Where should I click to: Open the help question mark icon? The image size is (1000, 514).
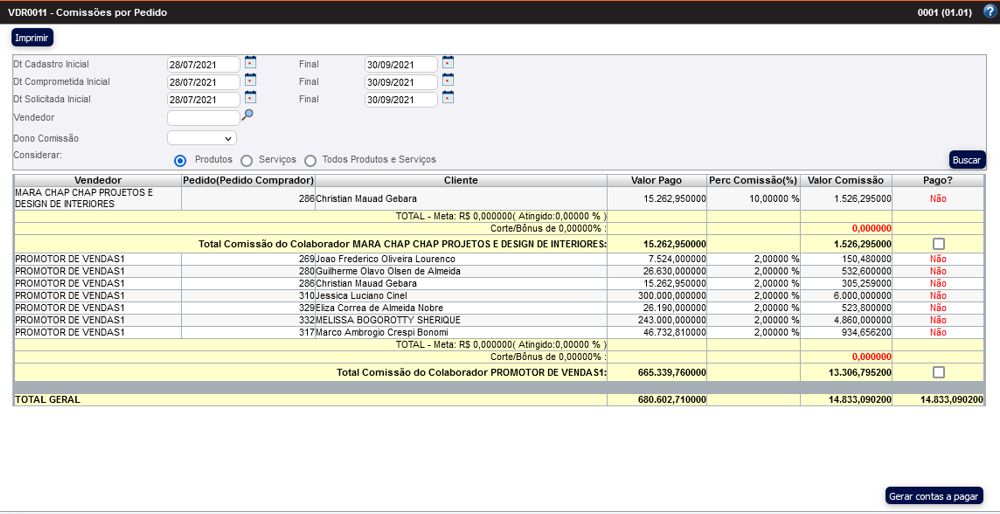(990, 12)
